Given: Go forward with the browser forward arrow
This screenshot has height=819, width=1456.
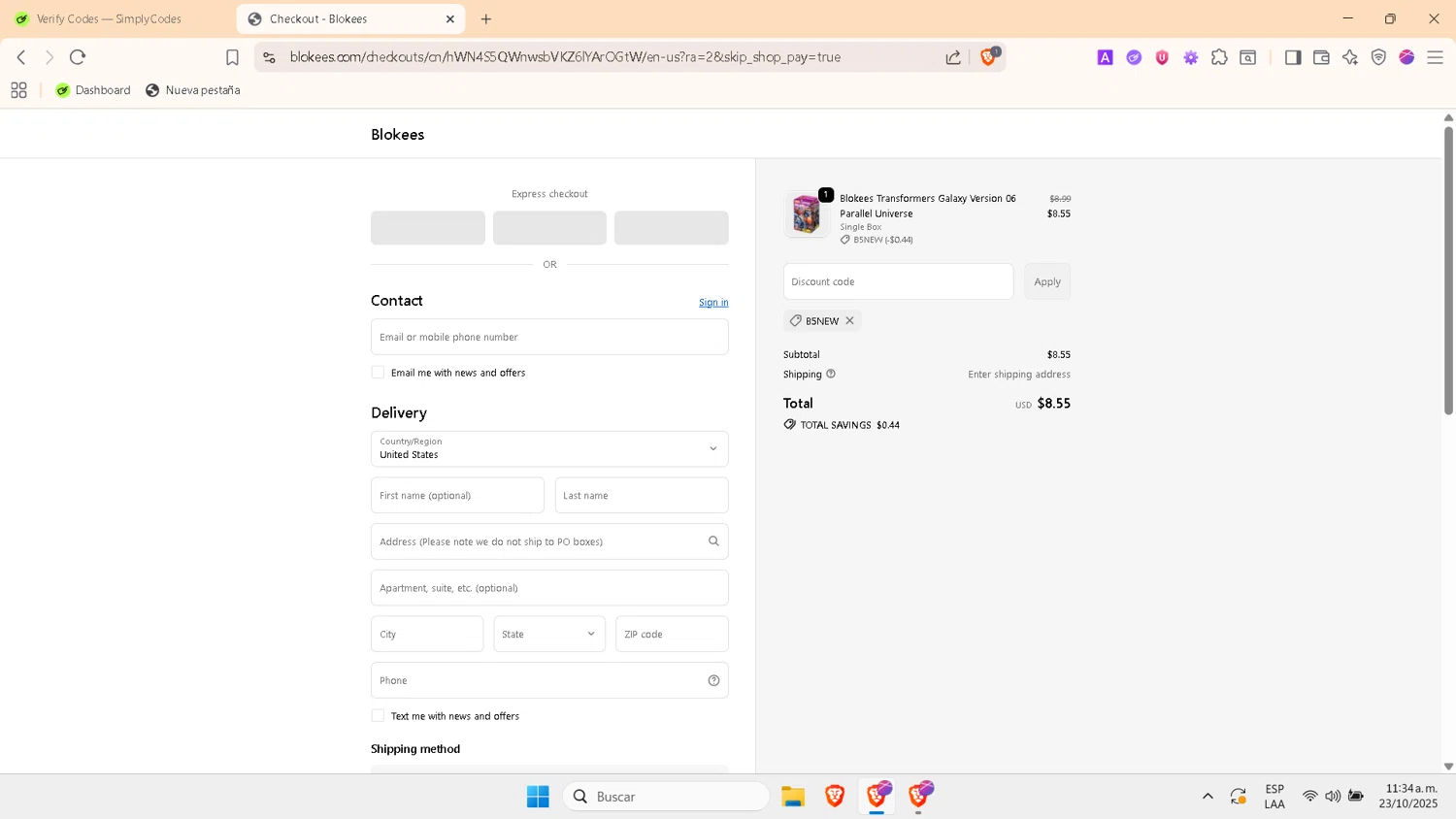Looking at the screenshot, I should [x=50, y=57].
